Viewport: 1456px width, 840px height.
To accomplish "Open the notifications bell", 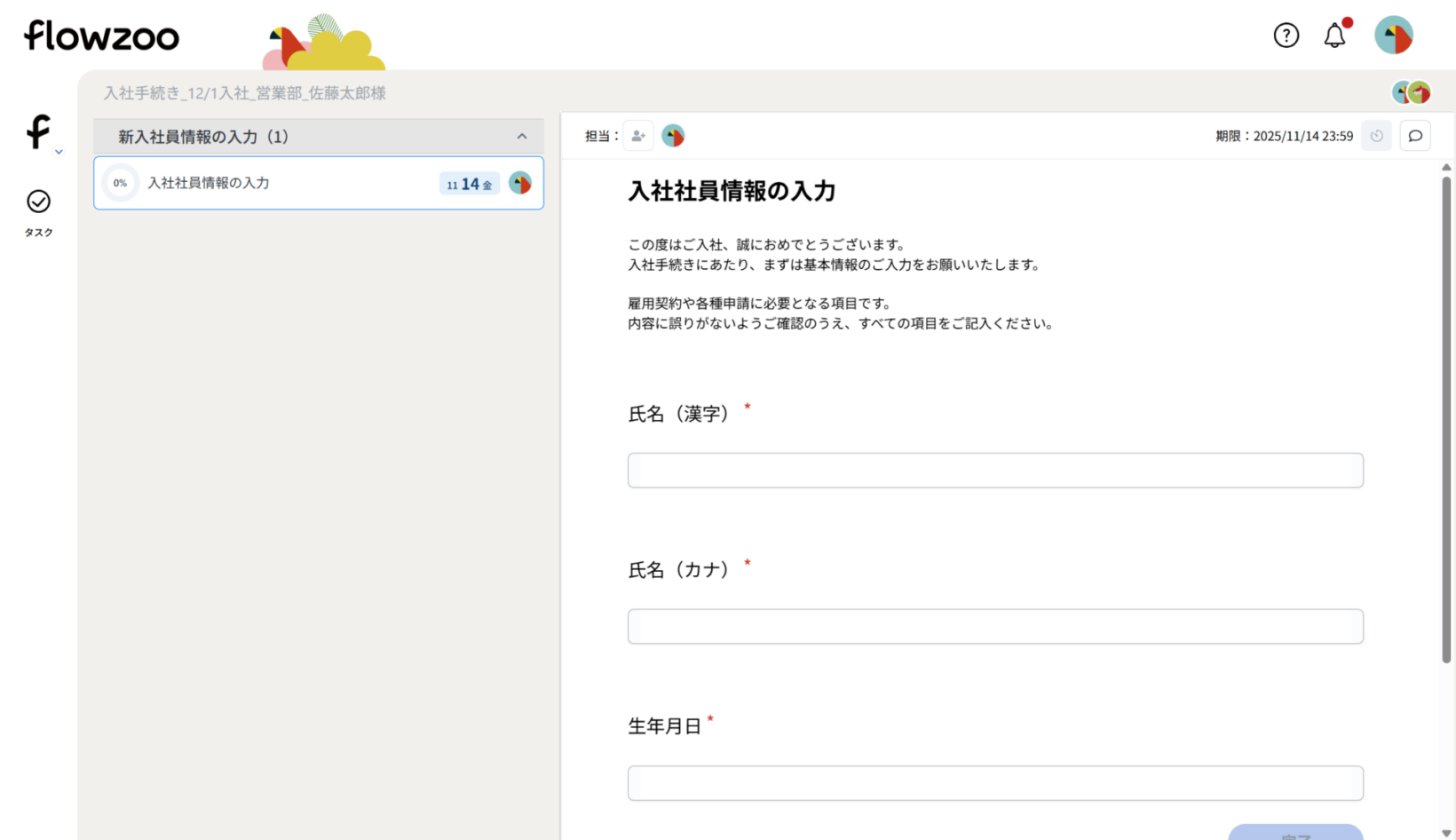I will 1334,36.
